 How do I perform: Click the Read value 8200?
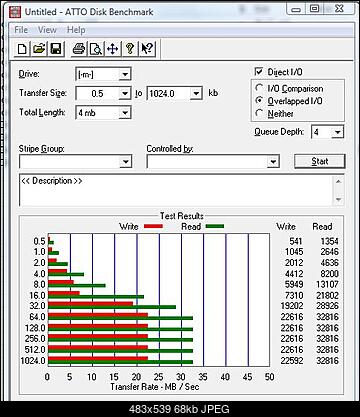click(x=329, y=274)
